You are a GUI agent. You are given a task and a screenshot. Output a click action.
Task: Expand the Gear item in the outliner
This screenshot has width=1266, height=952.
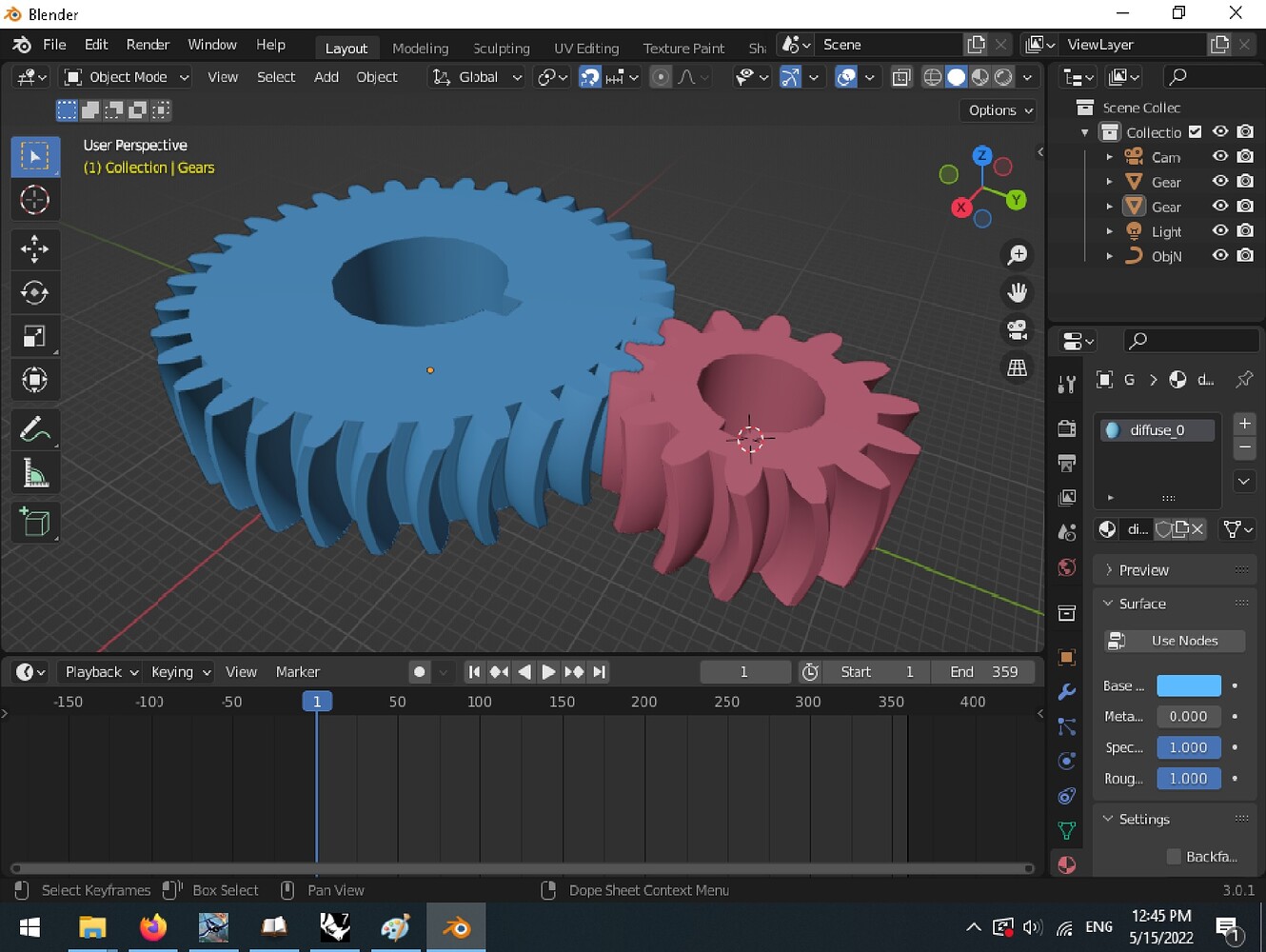pos(1110,182)
